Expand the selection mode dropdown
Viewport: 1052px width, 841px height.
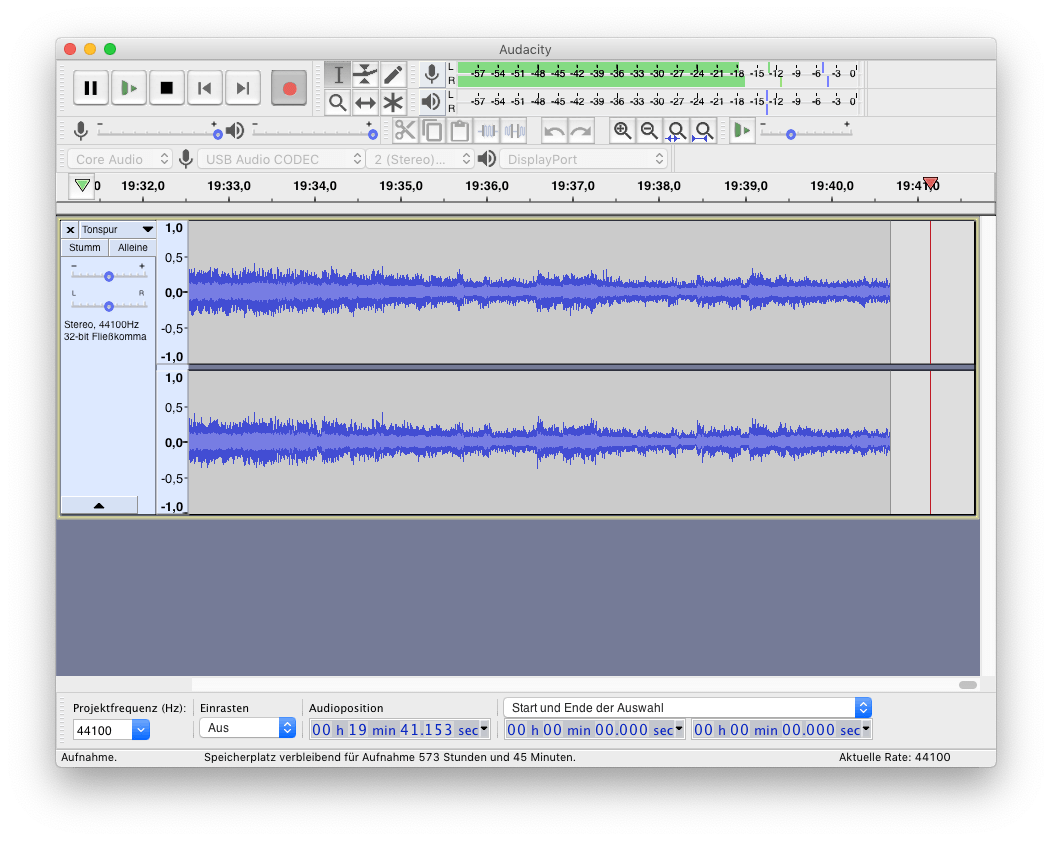[863, 708]
